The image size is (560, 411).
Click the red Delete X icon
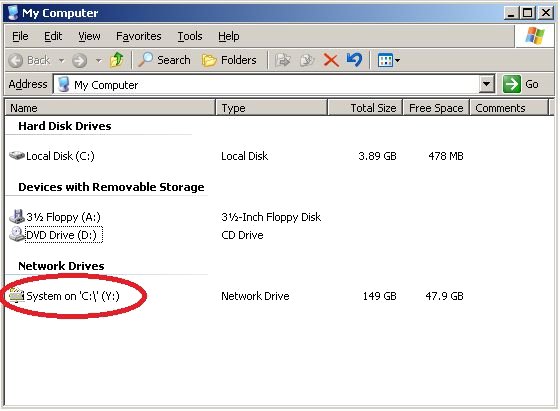[331, 60]
